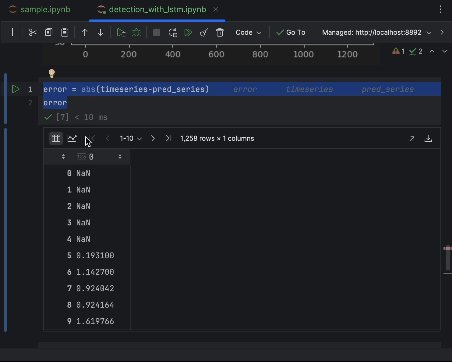Click the cell execution status [7]
452x362 pixels.
click(62, 117)
